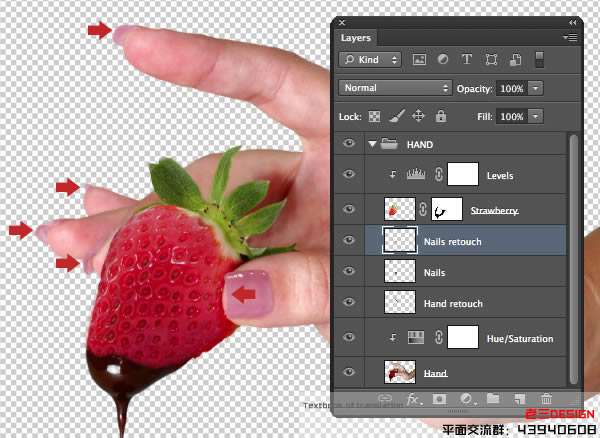The height and width of the screenshot is (438, 600).
Task: Filter layers by type (text) layers
Action: click(467, 60)
